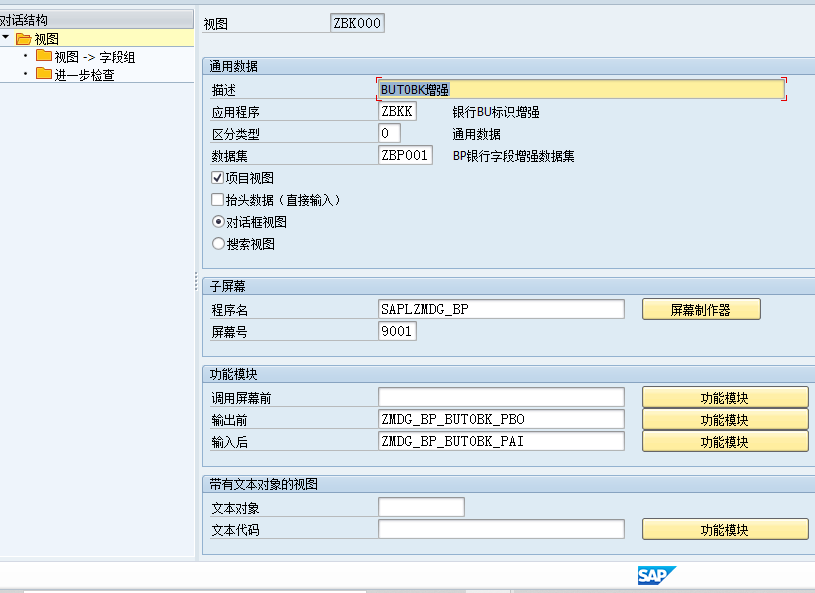Viewport: 815px width, 593px height.
Task: Focus the 数据集 field ZBP001
Action: [x=405, y=155]
